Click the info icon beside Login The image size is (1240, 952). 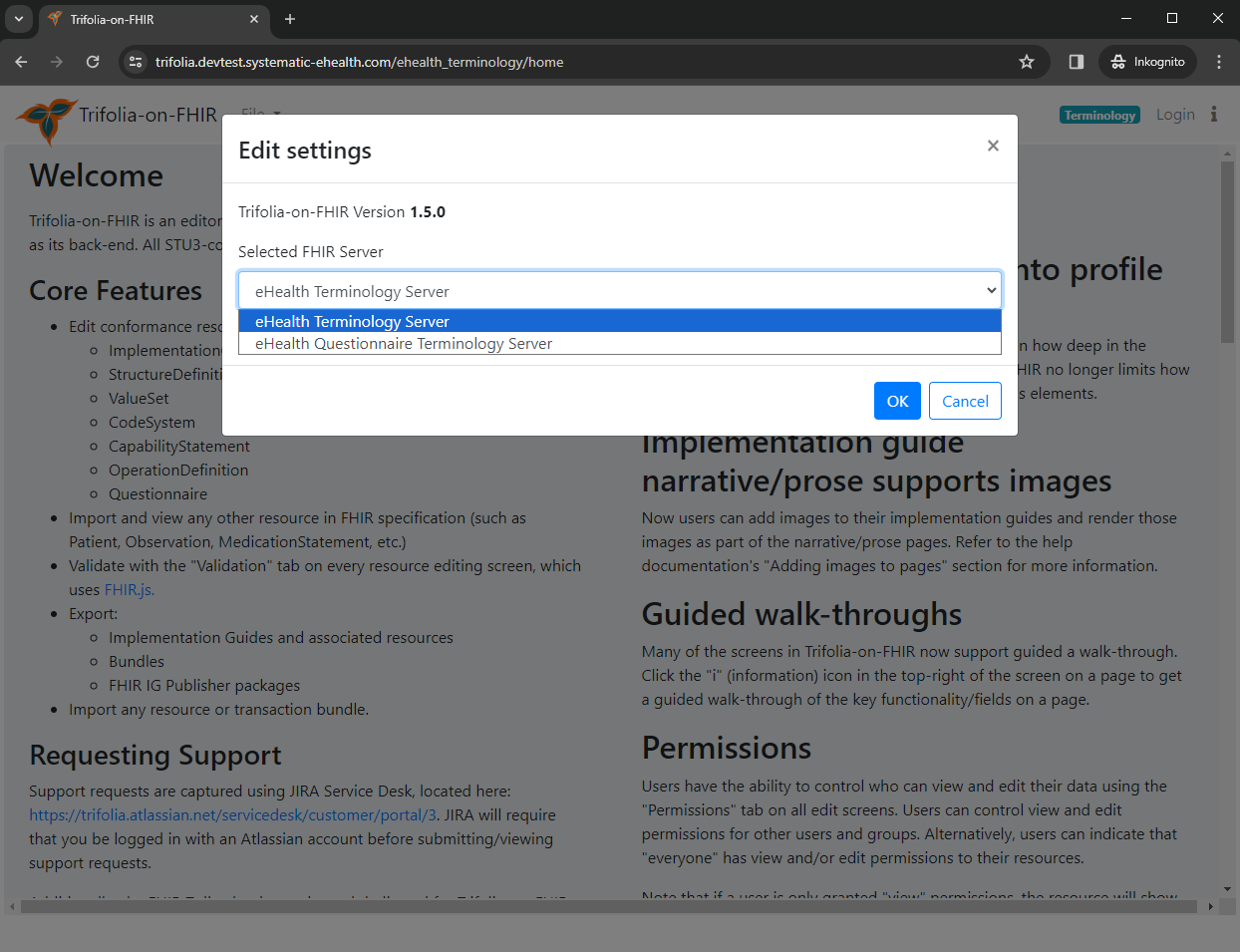[x=1214, y=114]
